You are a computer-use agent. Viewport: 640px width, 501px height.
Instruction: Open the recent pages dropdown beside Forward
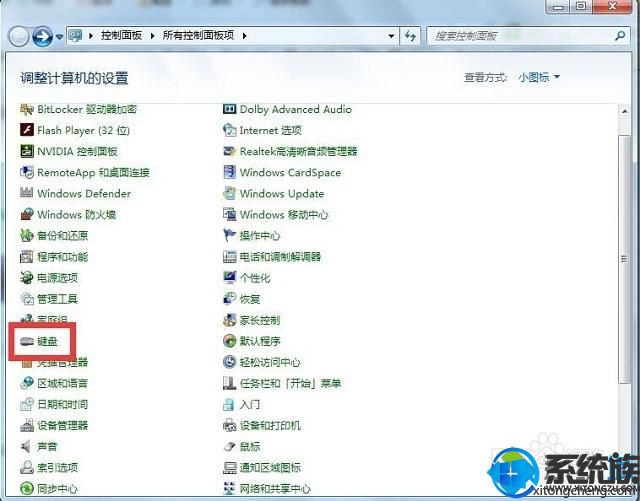[59, 37]
